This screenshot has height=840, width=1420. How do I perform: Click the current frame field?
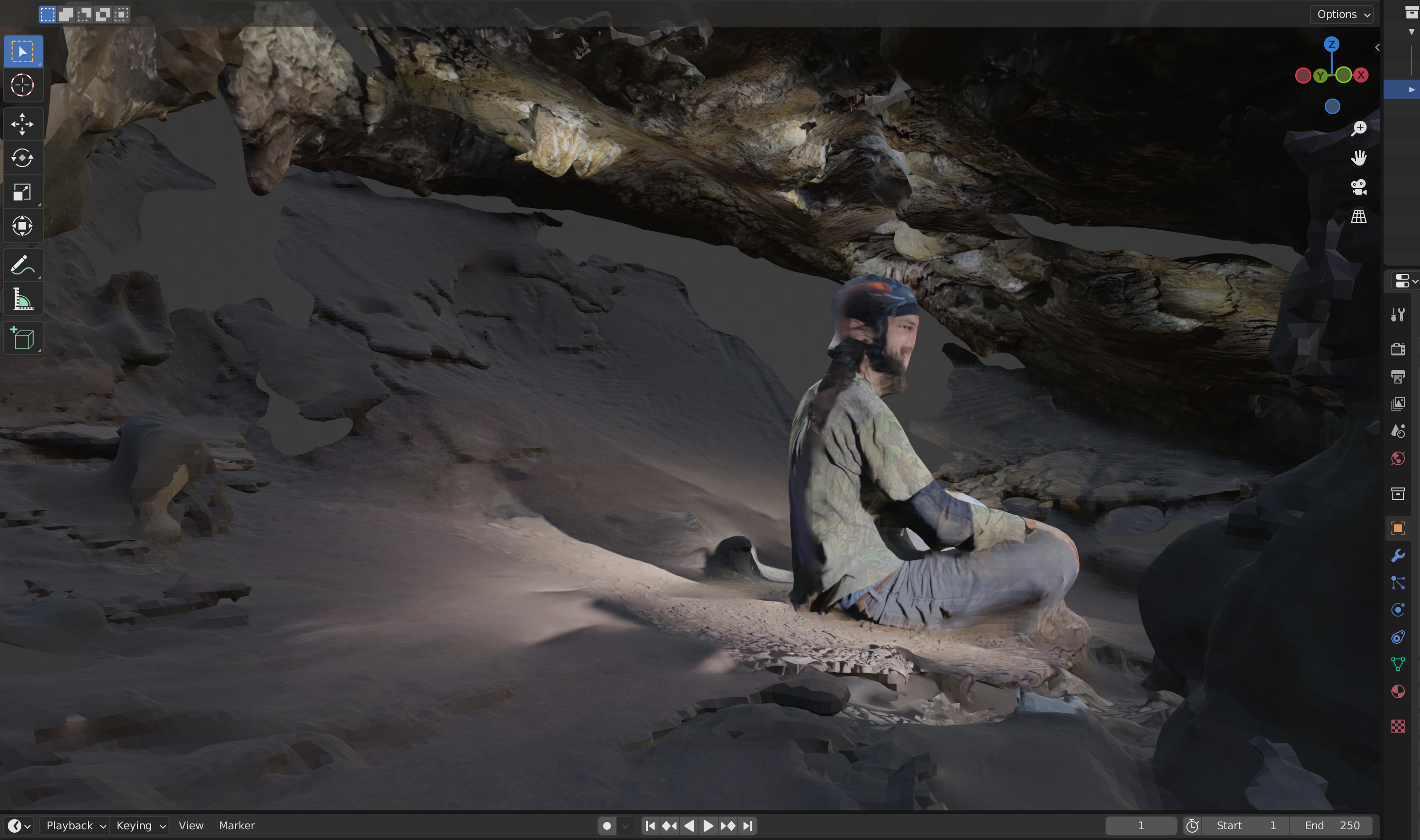1140,826
